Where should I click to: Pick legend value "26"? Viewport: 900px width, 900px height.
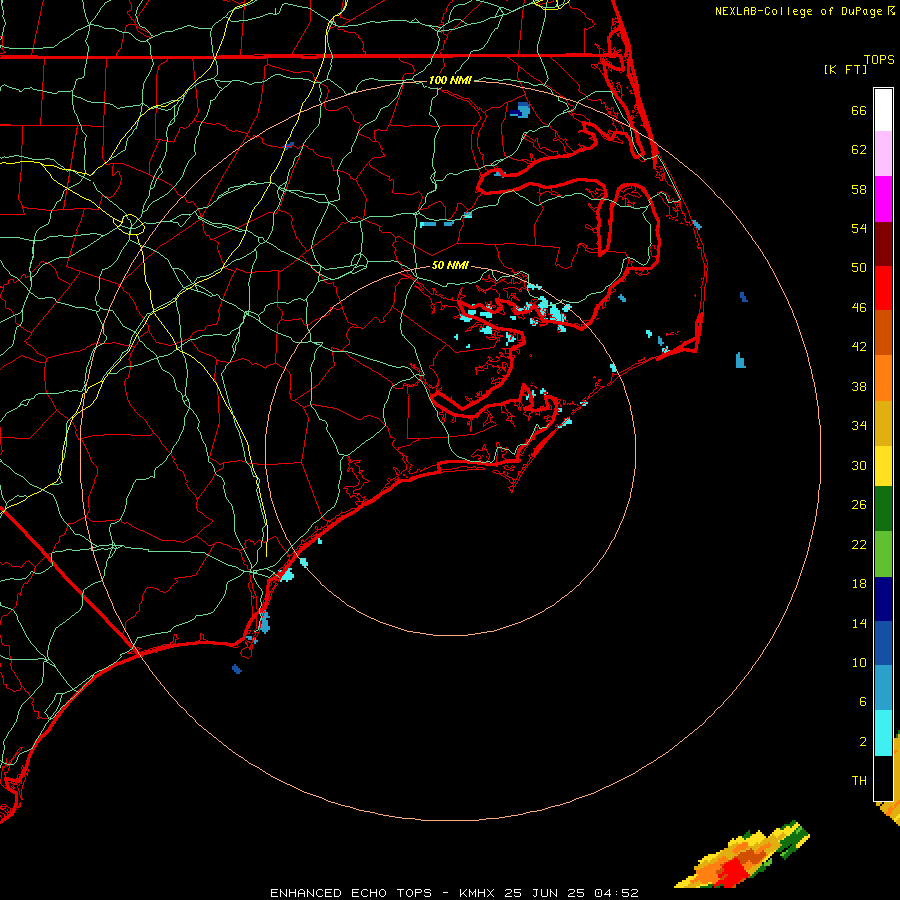pos(859,505)
